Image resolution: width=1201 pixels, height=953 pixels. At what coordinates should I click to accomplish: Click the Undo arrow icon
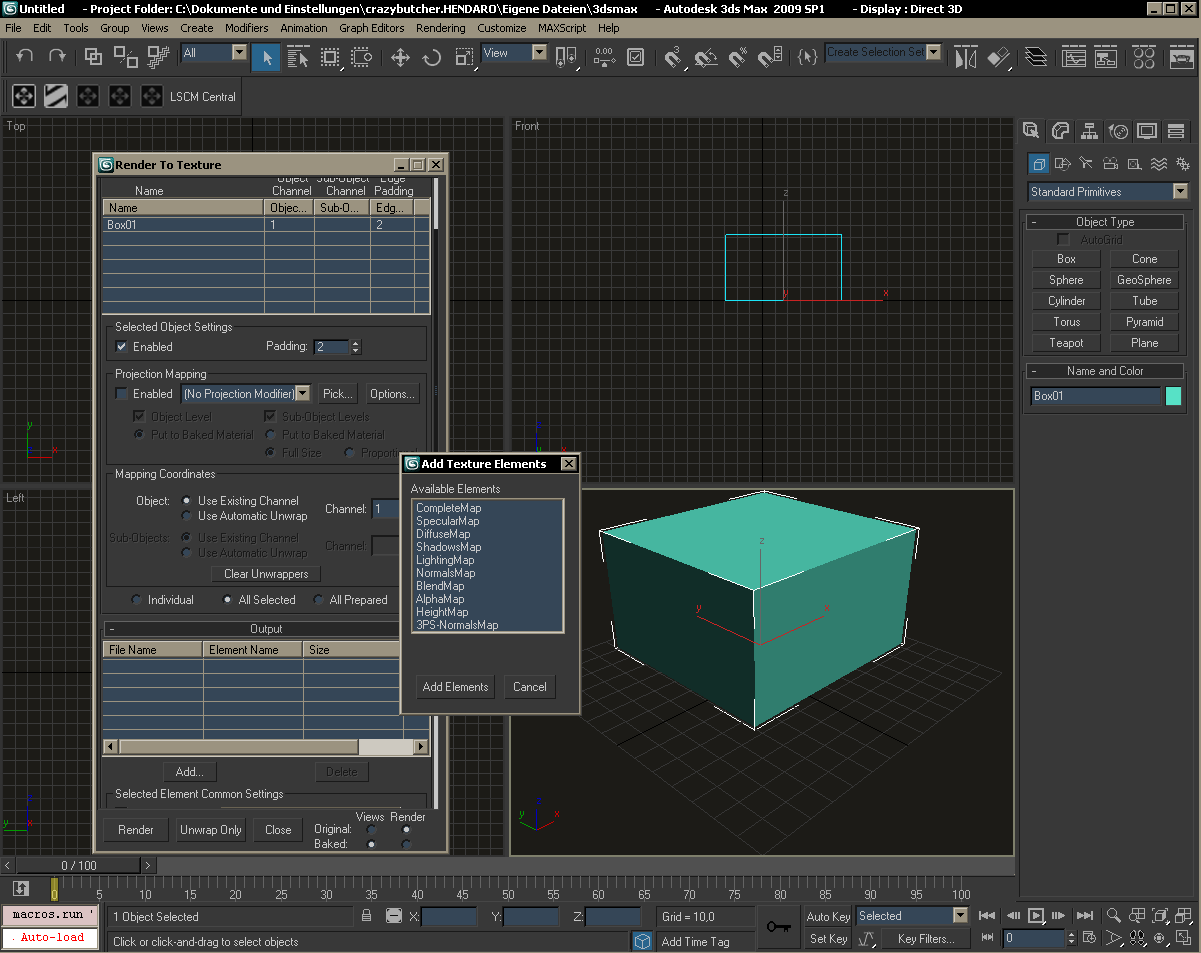pyautogui.click(x=25, y=57)
